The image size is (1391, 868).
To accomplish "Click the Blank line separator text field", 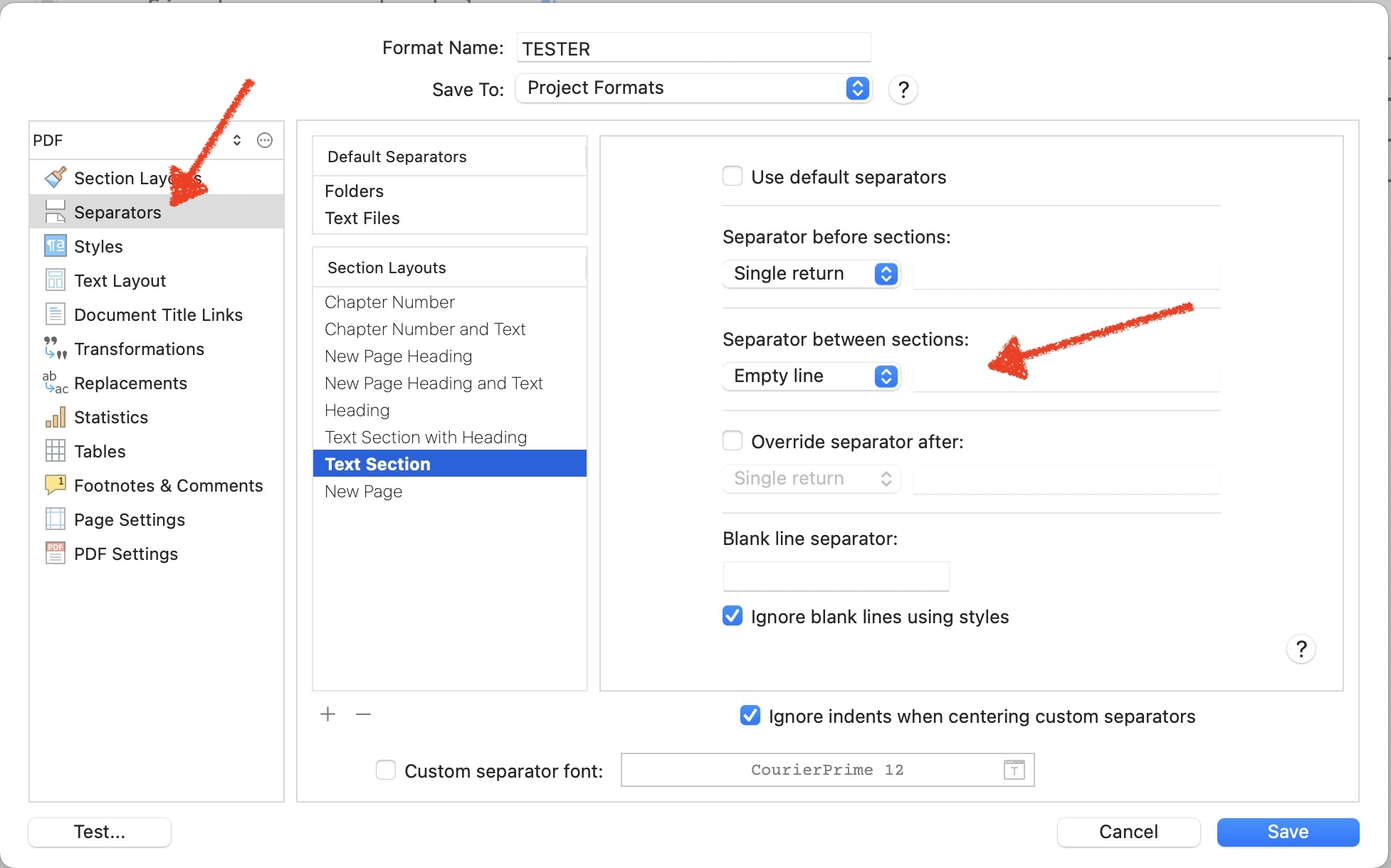I will (836, 576).
